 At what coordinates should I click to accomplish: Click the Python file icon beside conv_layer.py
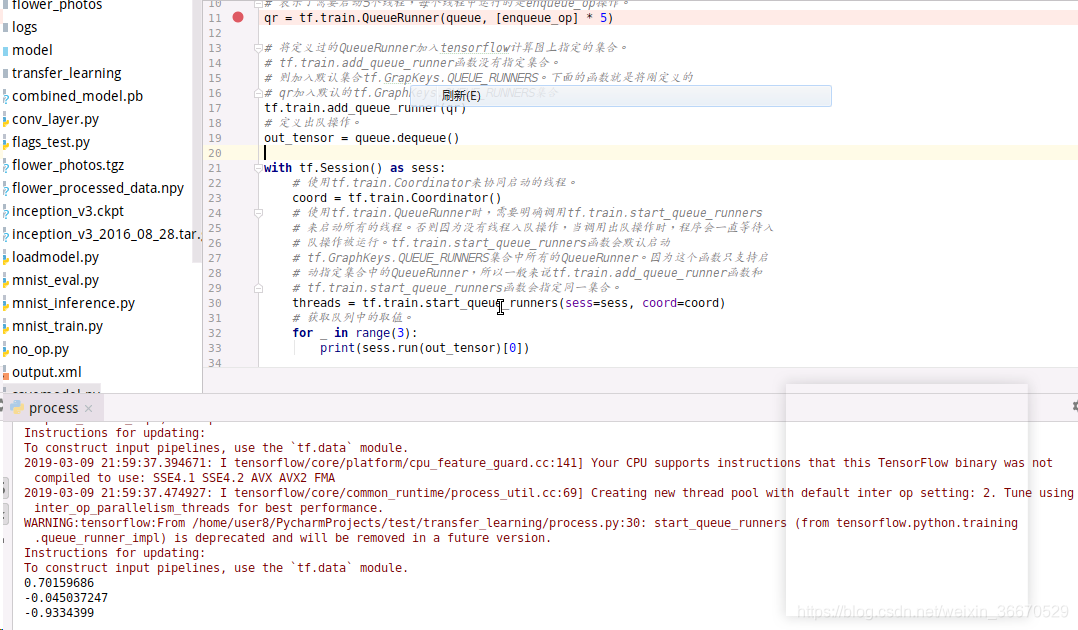click(9, 118)
